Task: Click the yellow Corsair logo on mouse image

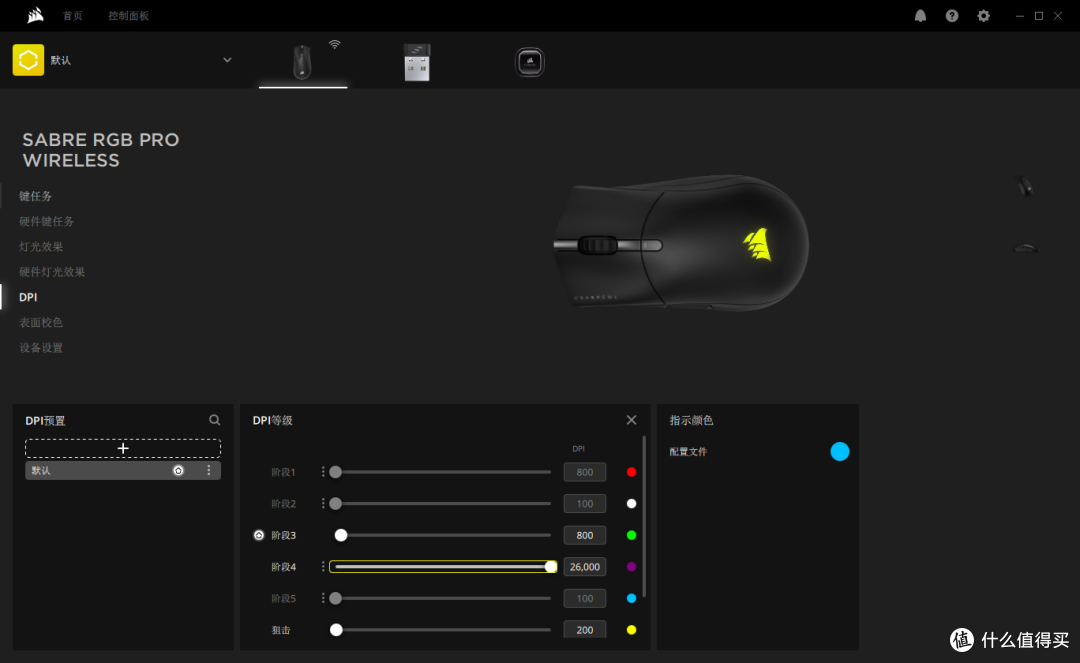Action: point(758,244)
